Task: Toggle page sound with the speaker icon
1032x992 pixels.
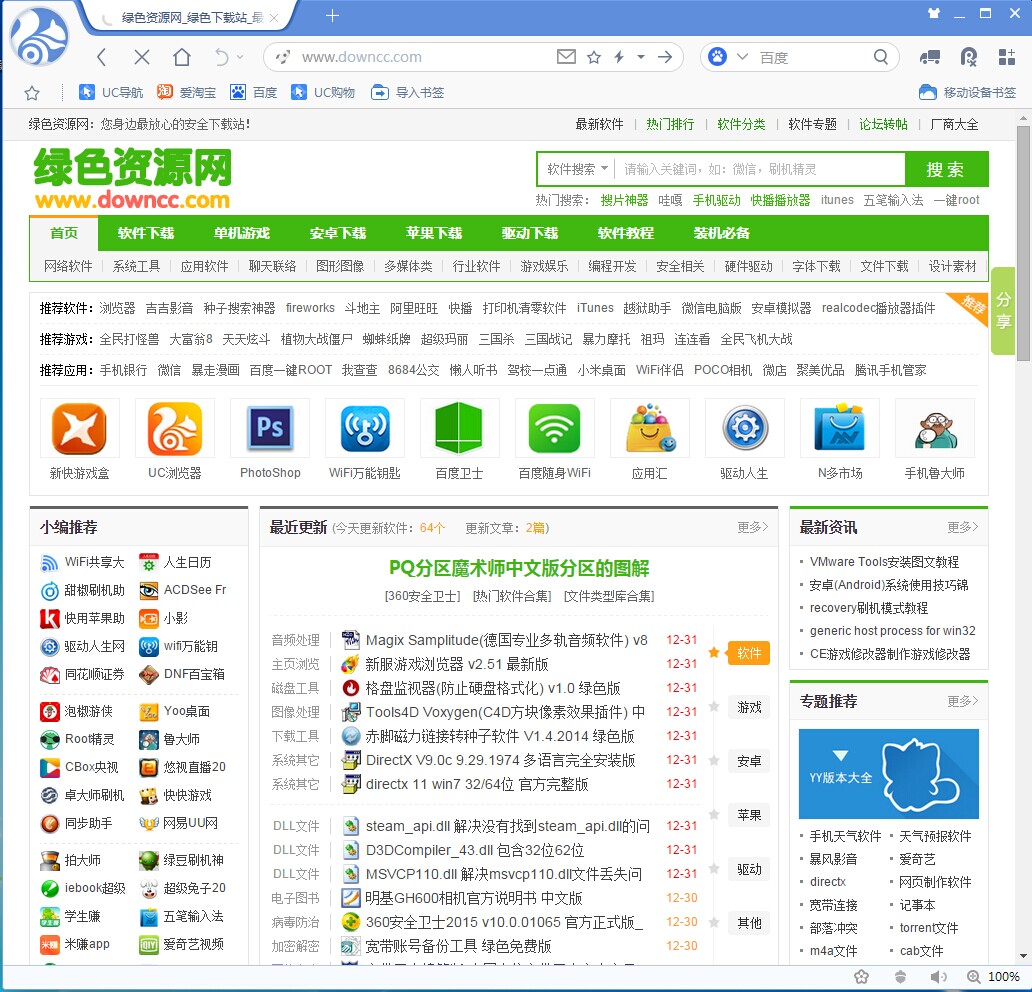Action: pyautogui.click(x=938, y=976)
